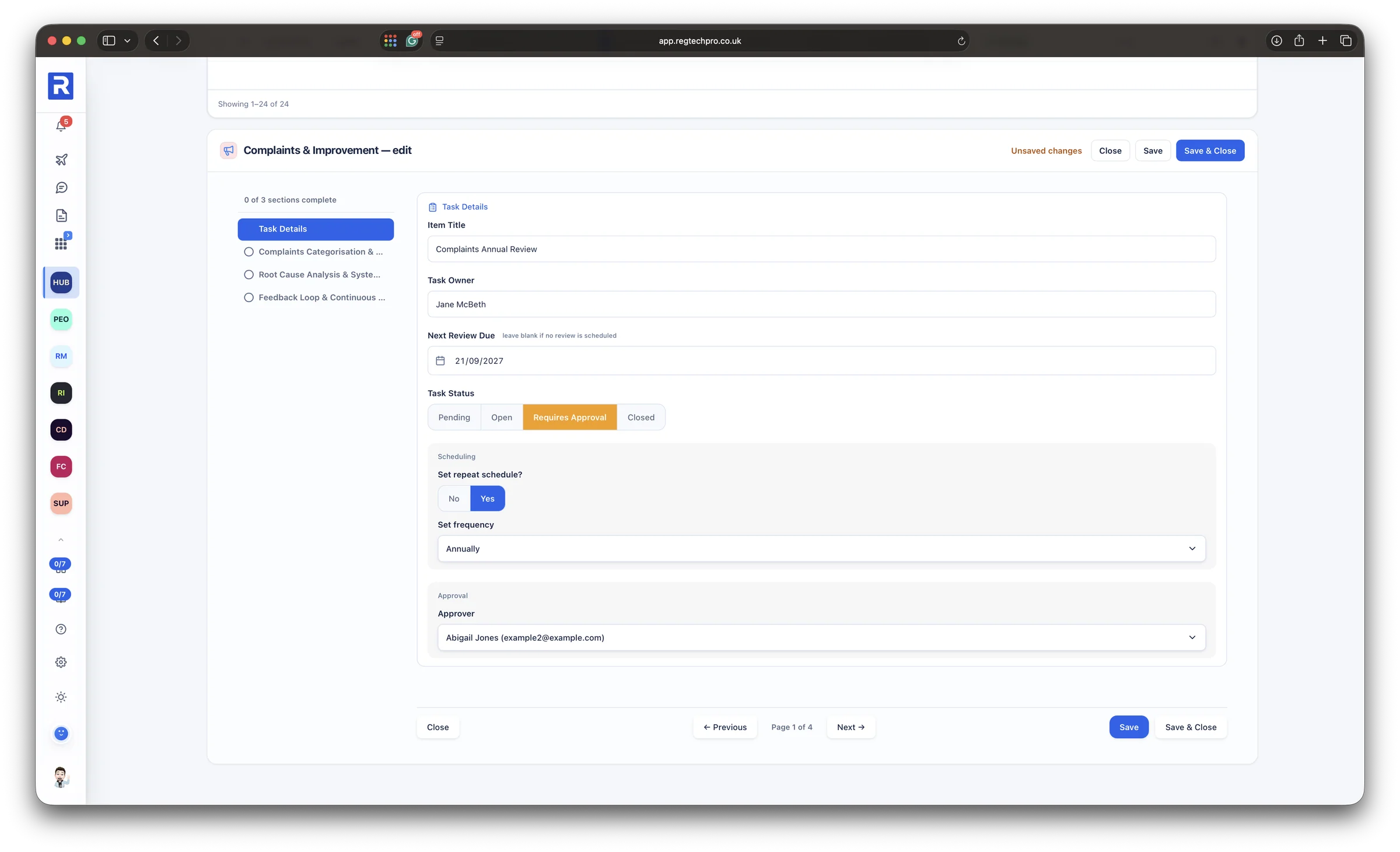The width and height of the screenshot is (1400, 852).
Task: Click the top Save & Close button
Action: pyautogui.click(x=1210, y=150)
